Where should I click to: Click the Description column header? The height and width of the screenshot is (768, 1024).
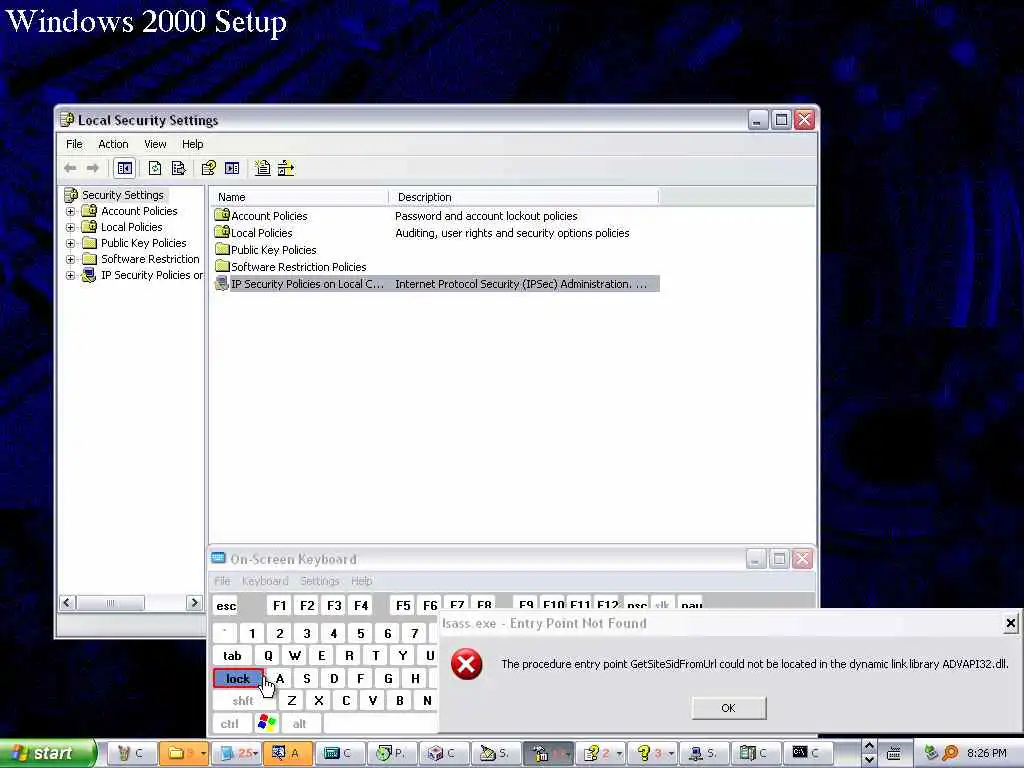coord(524,197)
